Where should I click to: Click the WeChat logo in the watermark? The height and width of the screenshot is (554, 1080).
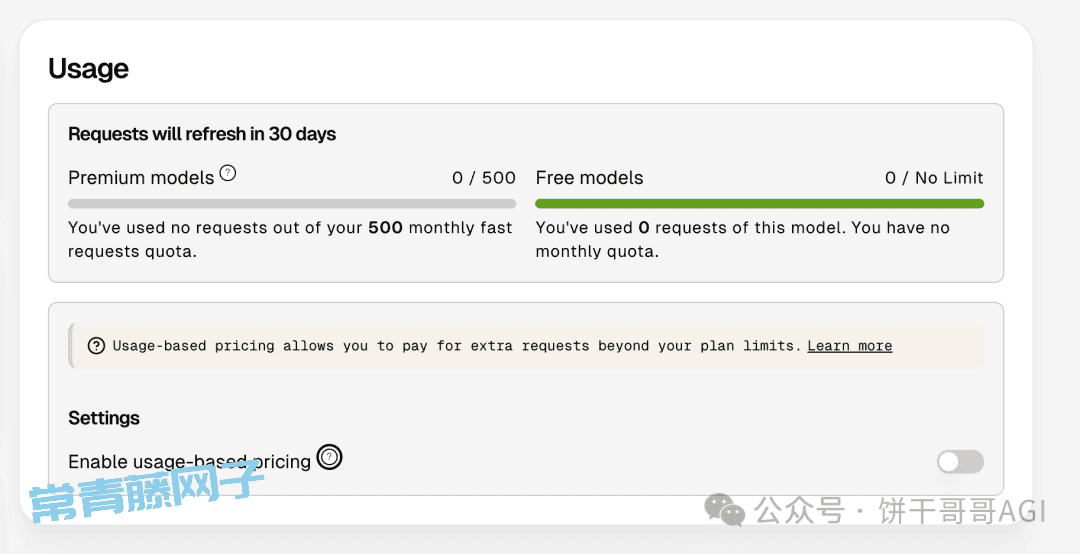click(724, 510)
